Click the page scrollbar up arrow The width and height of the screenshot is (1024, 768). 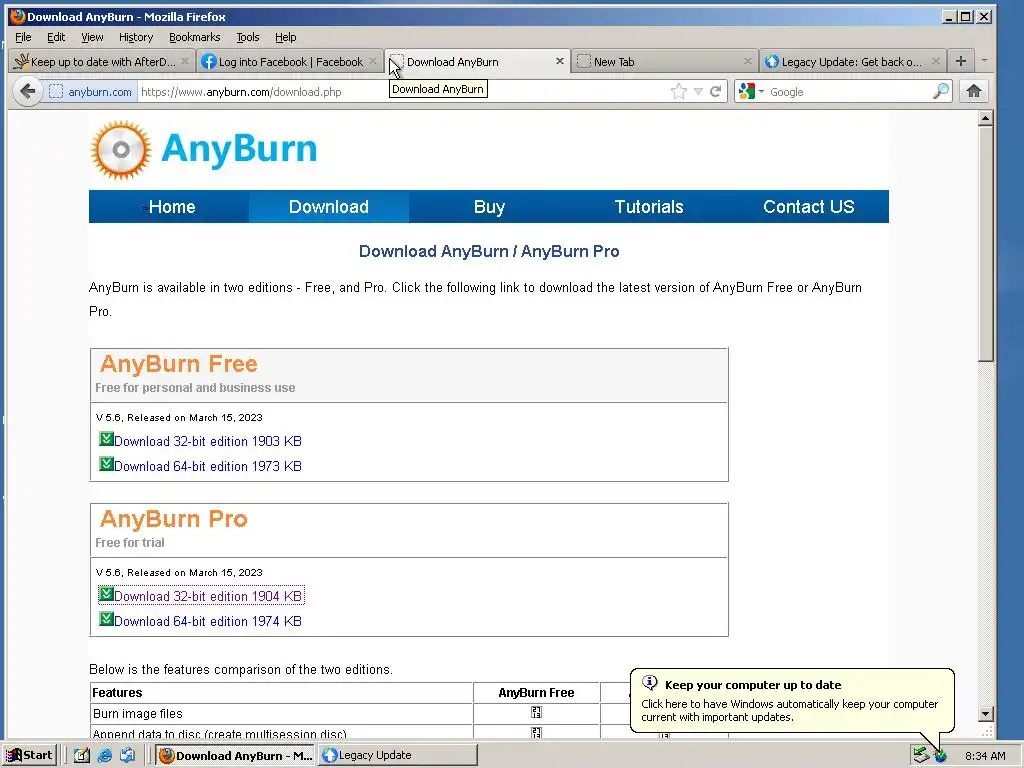coord(985,118)
